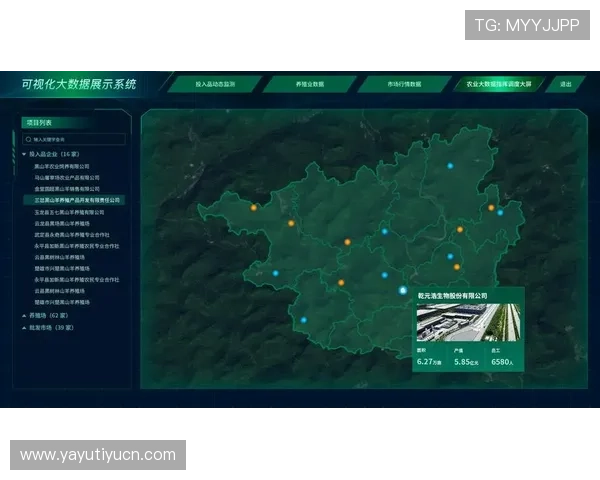Open the factory aerial photo thumbnail
This screenshot has height=480, width=600.
(x=468, y=322)
